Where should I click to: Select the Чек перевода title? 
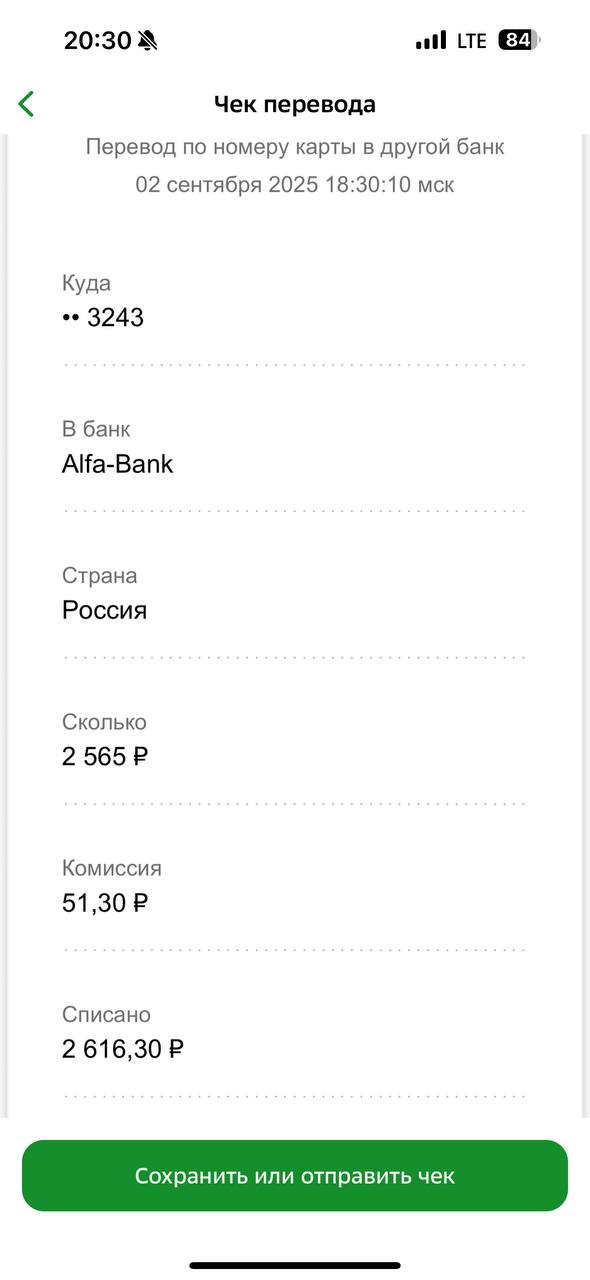295,104
